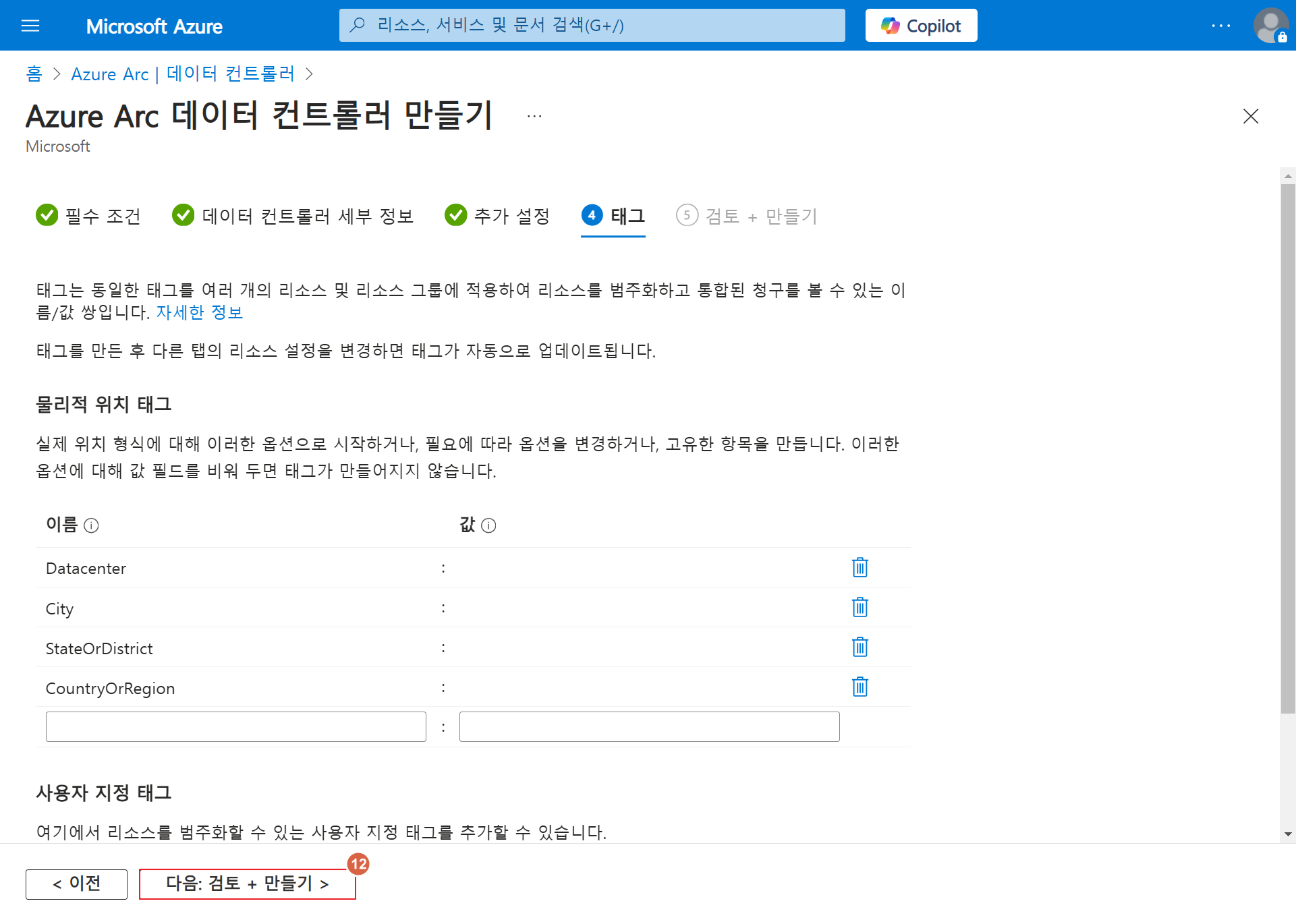Delete the StateOrDistrict tag row

[x=860, y=647]
